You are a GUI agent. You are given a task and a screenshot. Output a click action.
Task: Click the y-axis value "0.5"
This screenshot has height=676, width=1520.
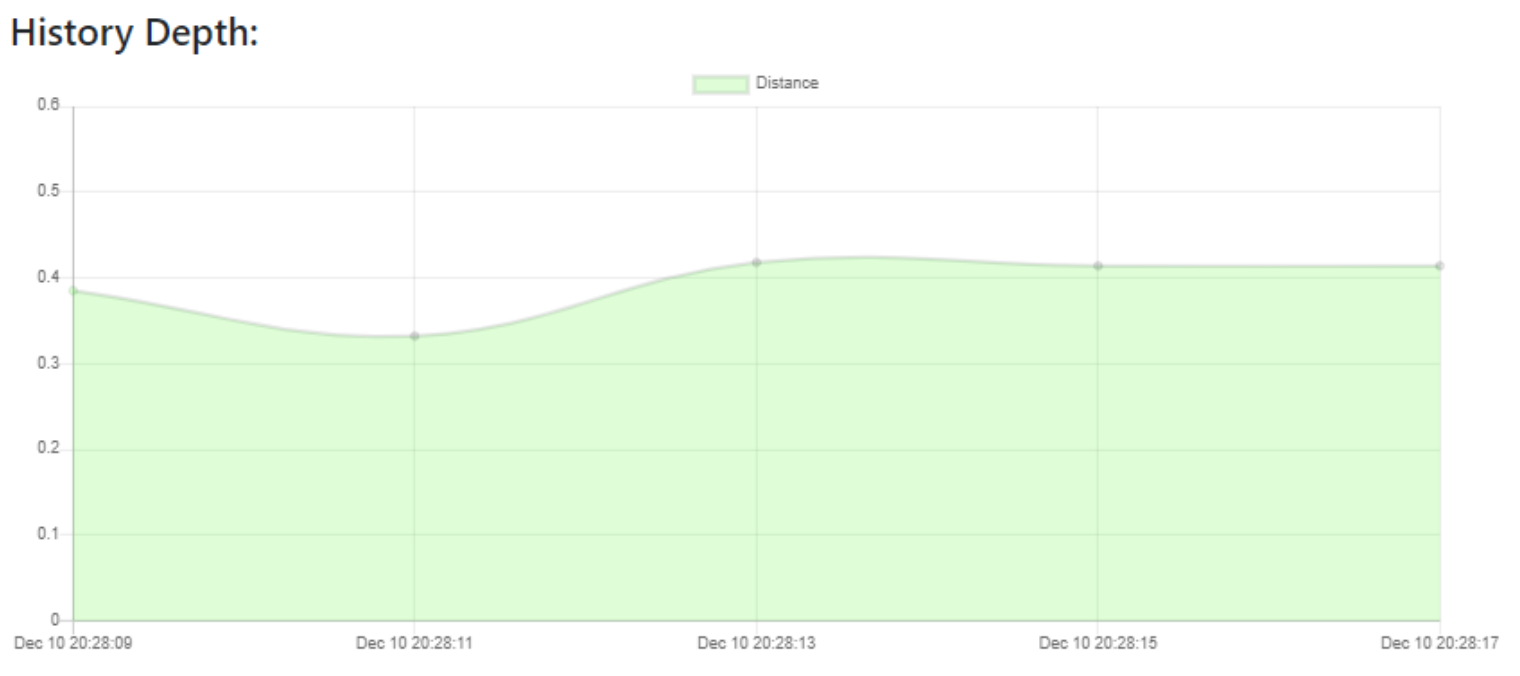point(49,191)
